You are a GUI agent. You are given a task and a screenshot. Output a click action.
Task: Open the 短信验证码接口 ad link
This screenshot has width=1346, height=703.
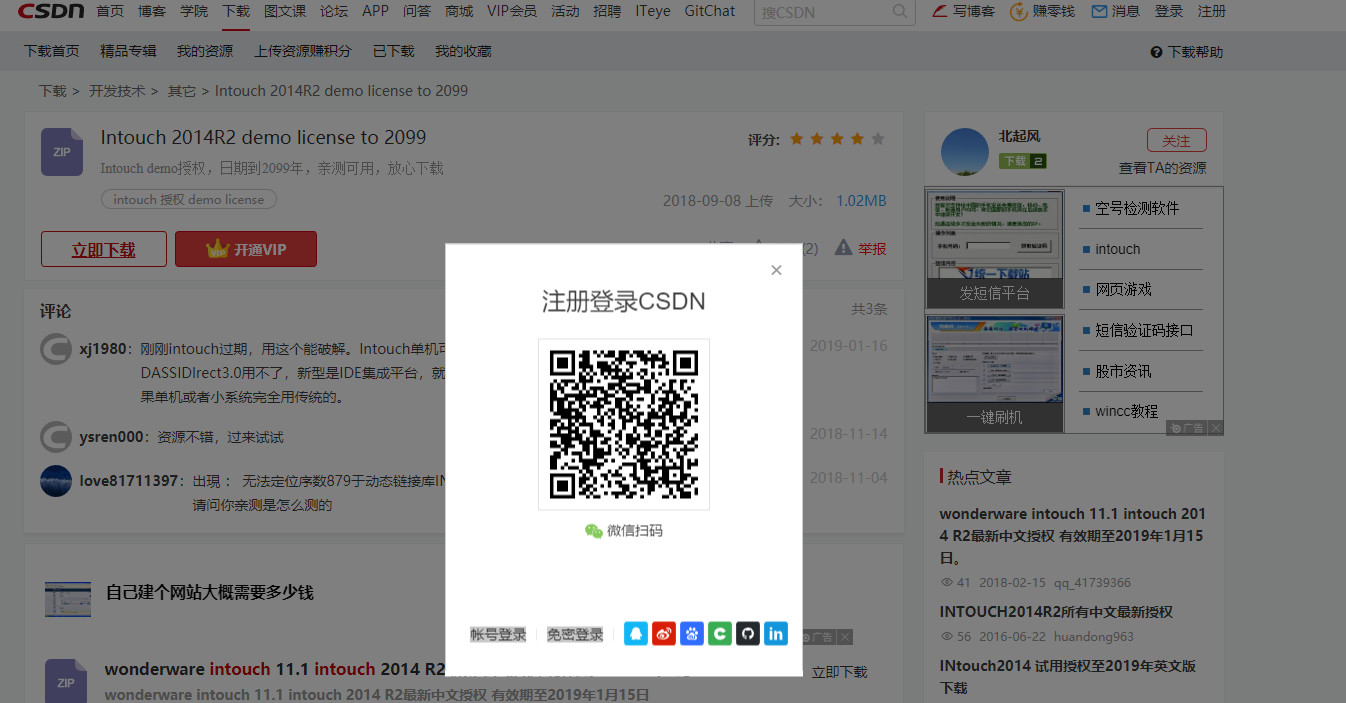coord(1144,330)
